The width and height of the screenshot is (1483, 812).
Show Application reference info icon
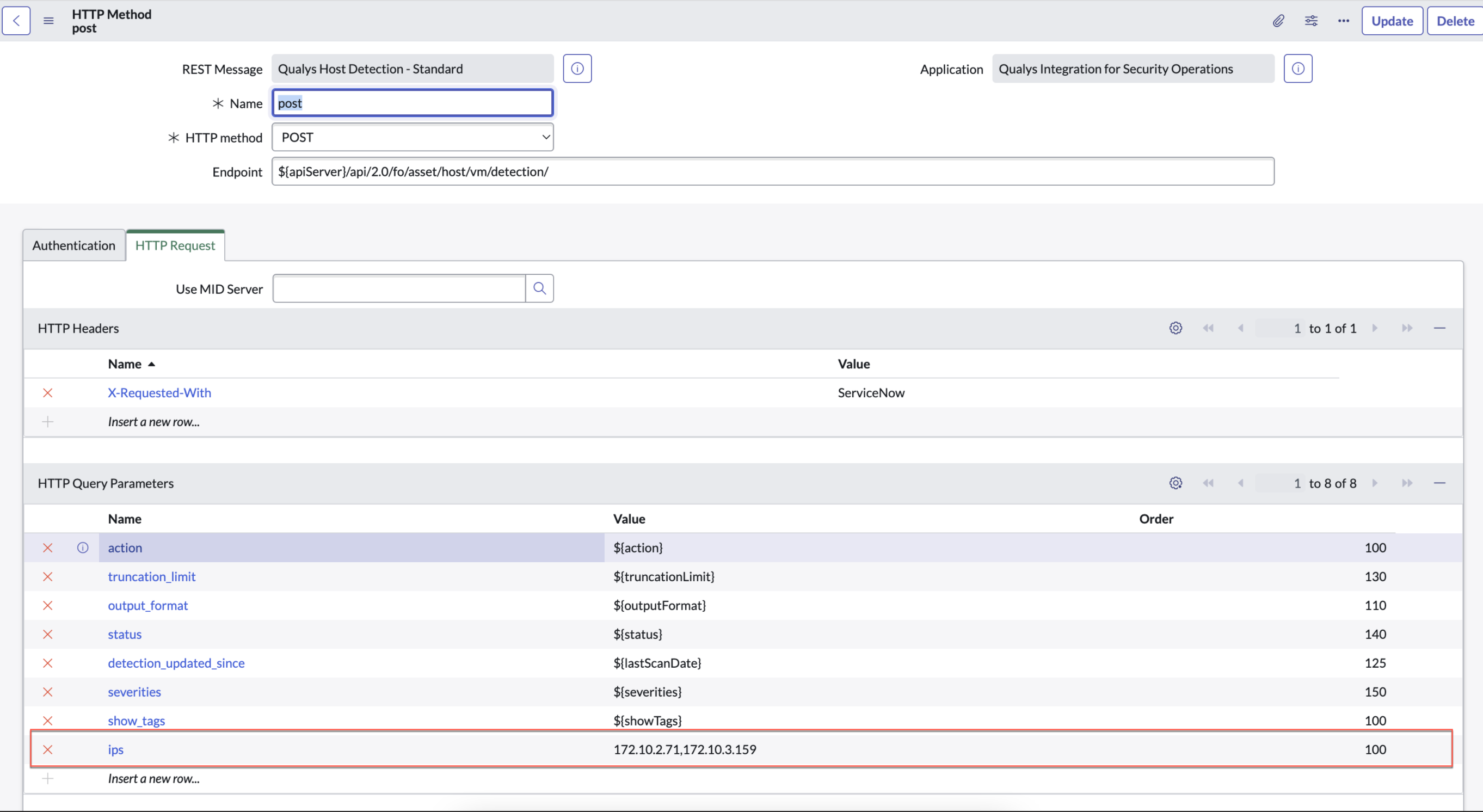pos(1297,69)
